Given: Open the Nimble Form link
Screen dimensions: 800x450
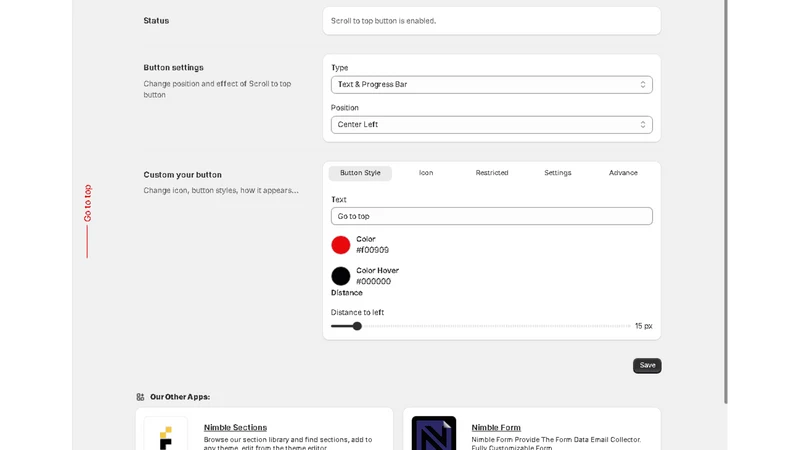Looking at the screenshot, I should pos(496,428).
